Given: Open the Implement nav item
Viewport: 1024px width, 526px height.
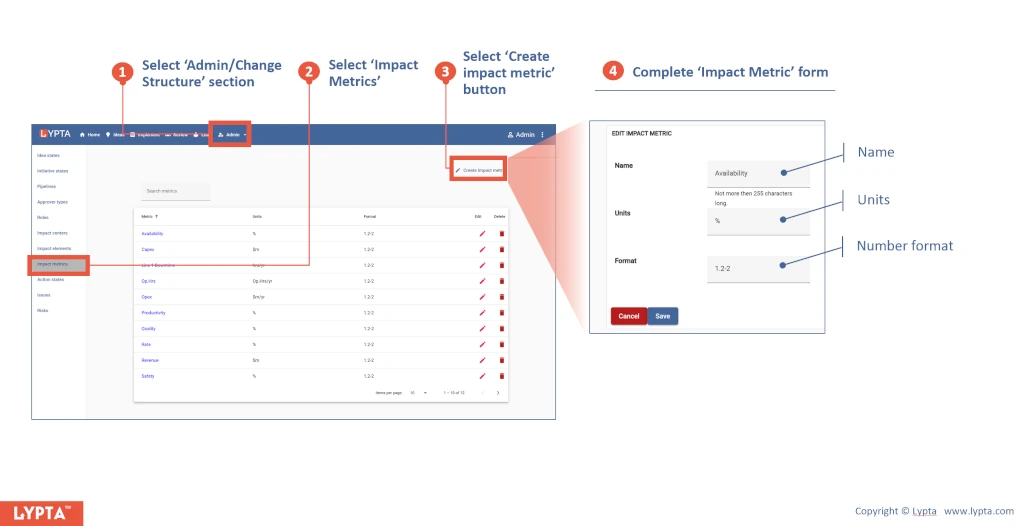Looking at the screenshot, I should click(145, 135).
